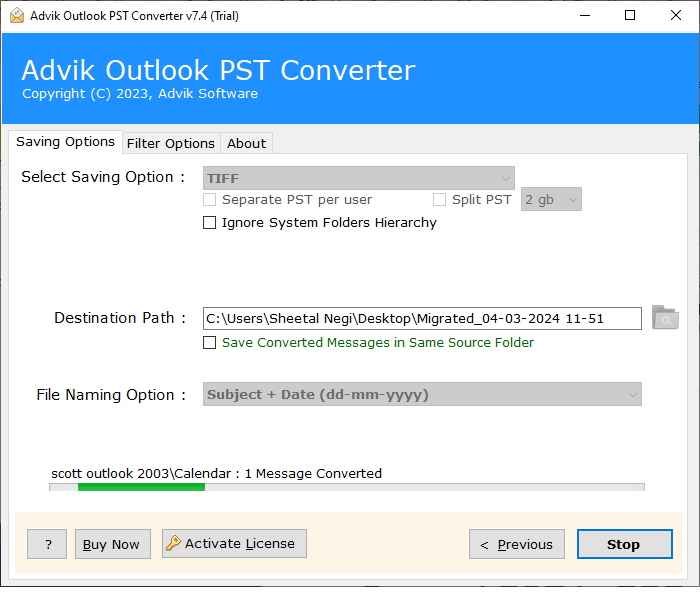
Task: Switch to the Filter Options tab
Action: 171,143
